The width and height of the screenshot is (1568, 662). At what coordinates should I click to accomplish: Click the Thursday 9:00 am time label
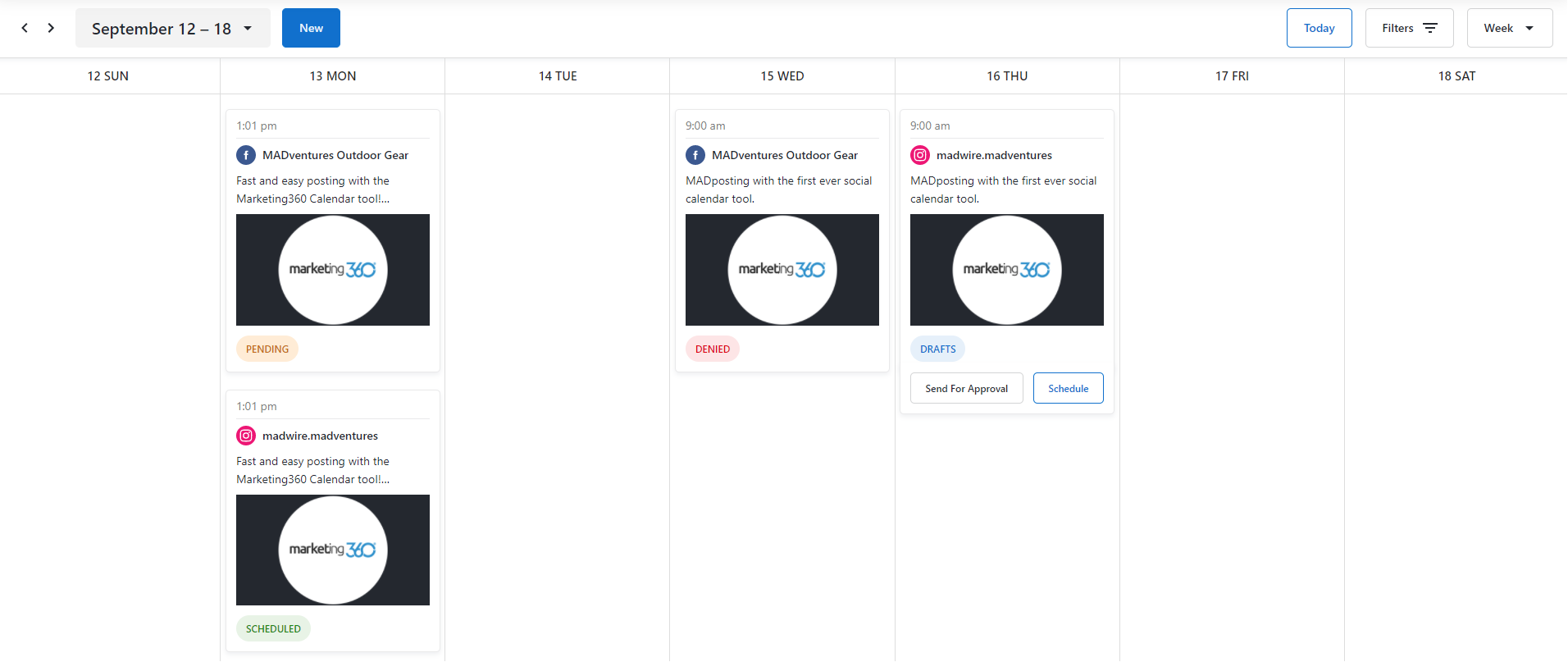coord(930,126)
